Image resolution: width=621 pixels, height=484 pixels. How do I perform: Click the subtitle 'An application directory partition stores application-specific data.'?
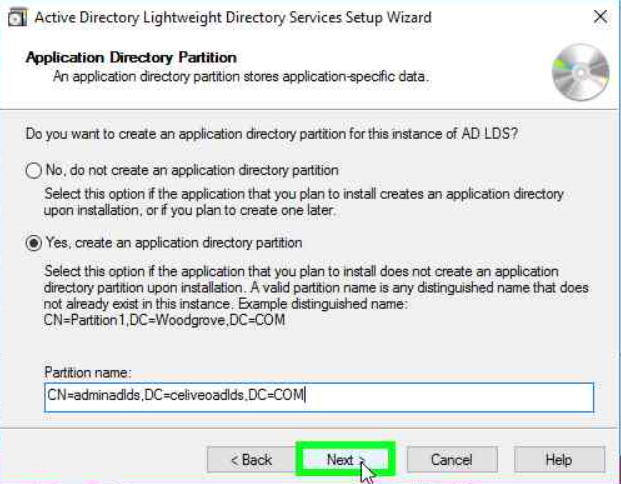[241, 76]
